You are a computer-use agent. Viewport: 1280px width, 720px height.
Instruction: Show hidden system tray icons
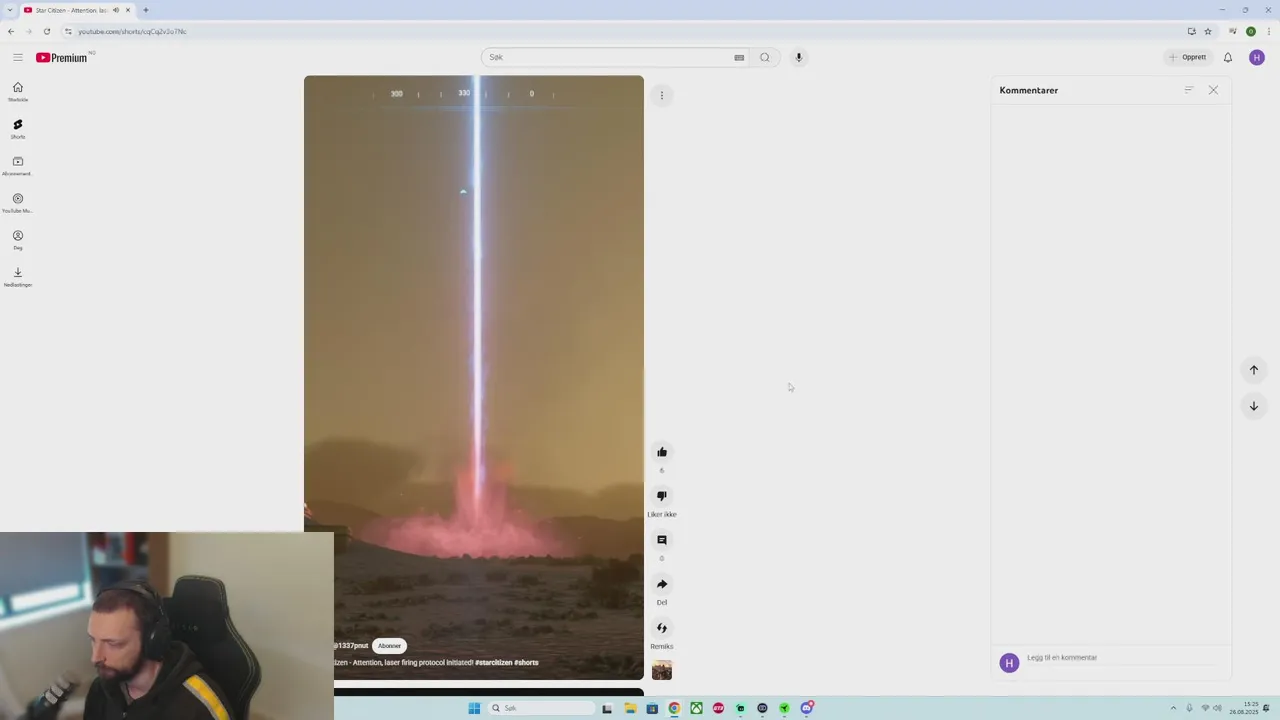[1173, 708]
